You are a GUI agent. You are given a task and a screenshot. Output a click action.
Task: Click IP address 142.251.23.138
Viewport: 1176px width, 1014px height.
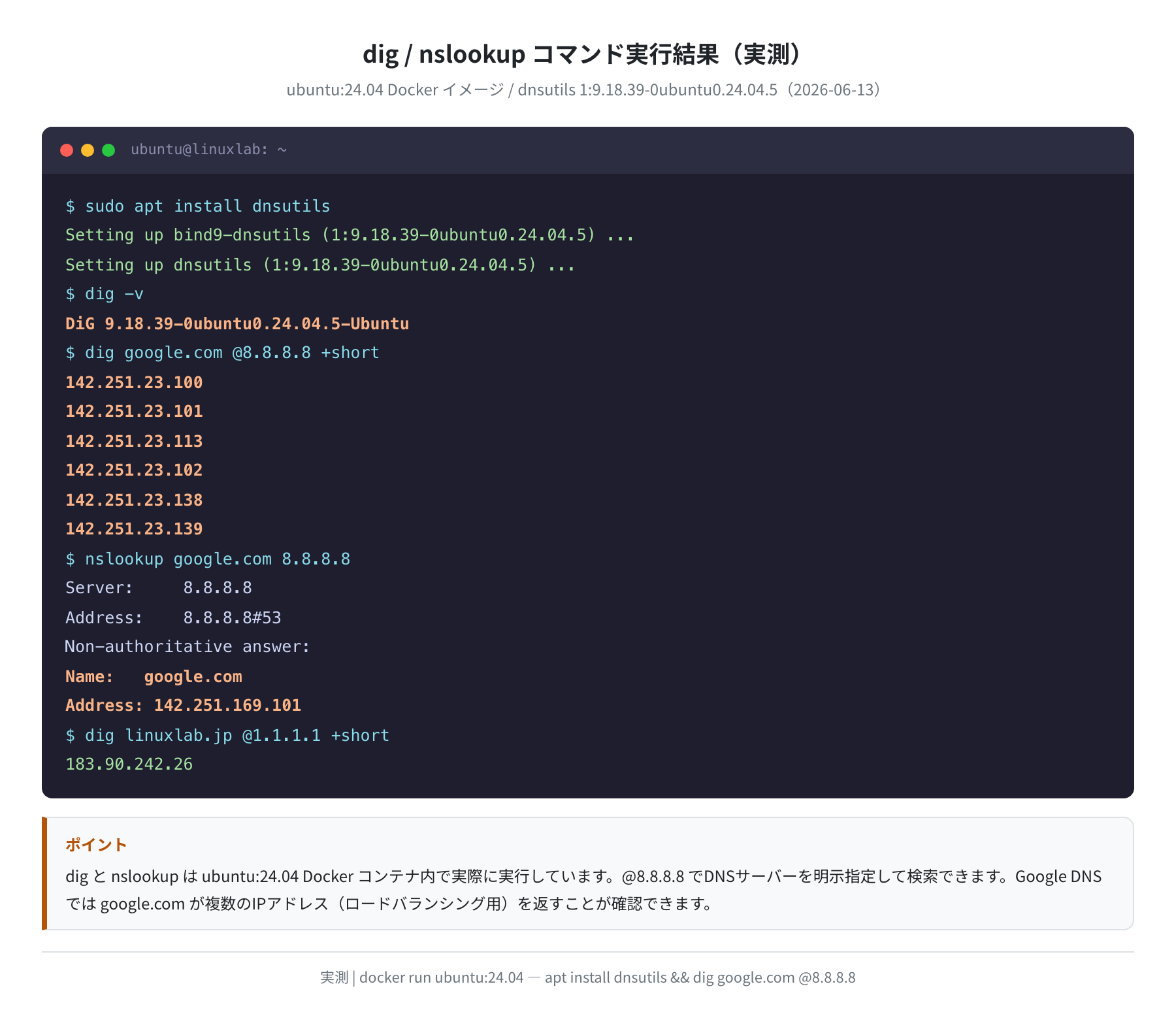(x=134, y=500)
